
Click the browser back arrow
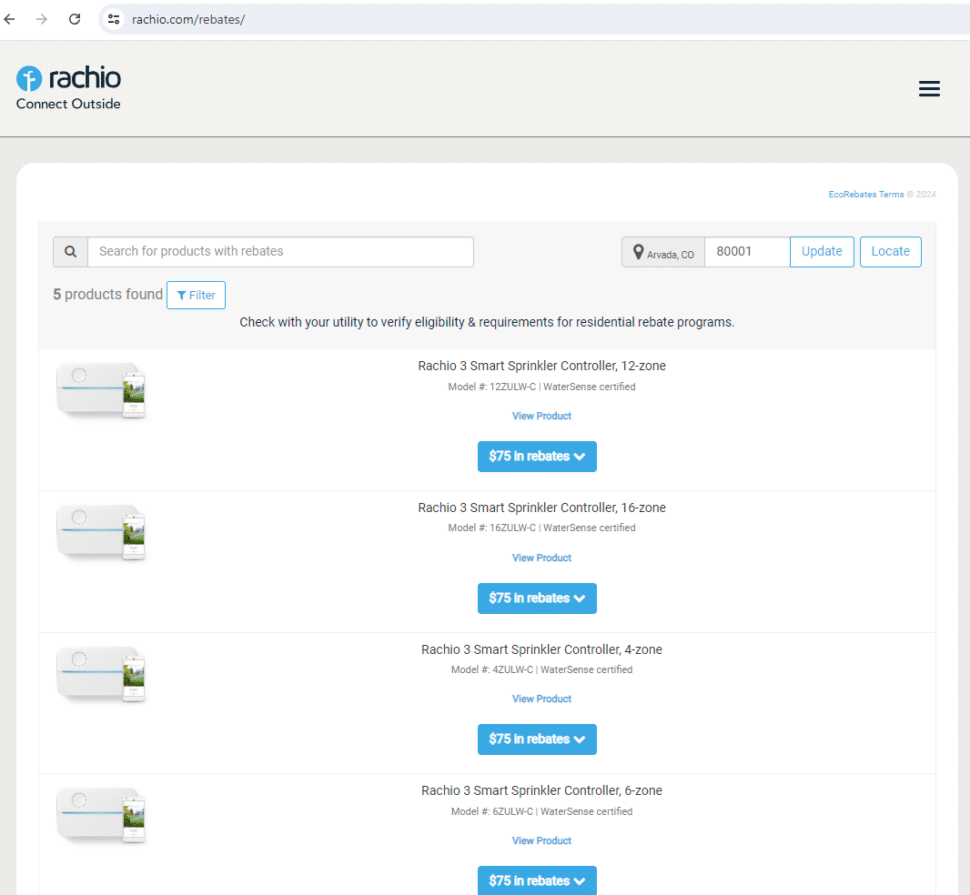pos(10,19)
